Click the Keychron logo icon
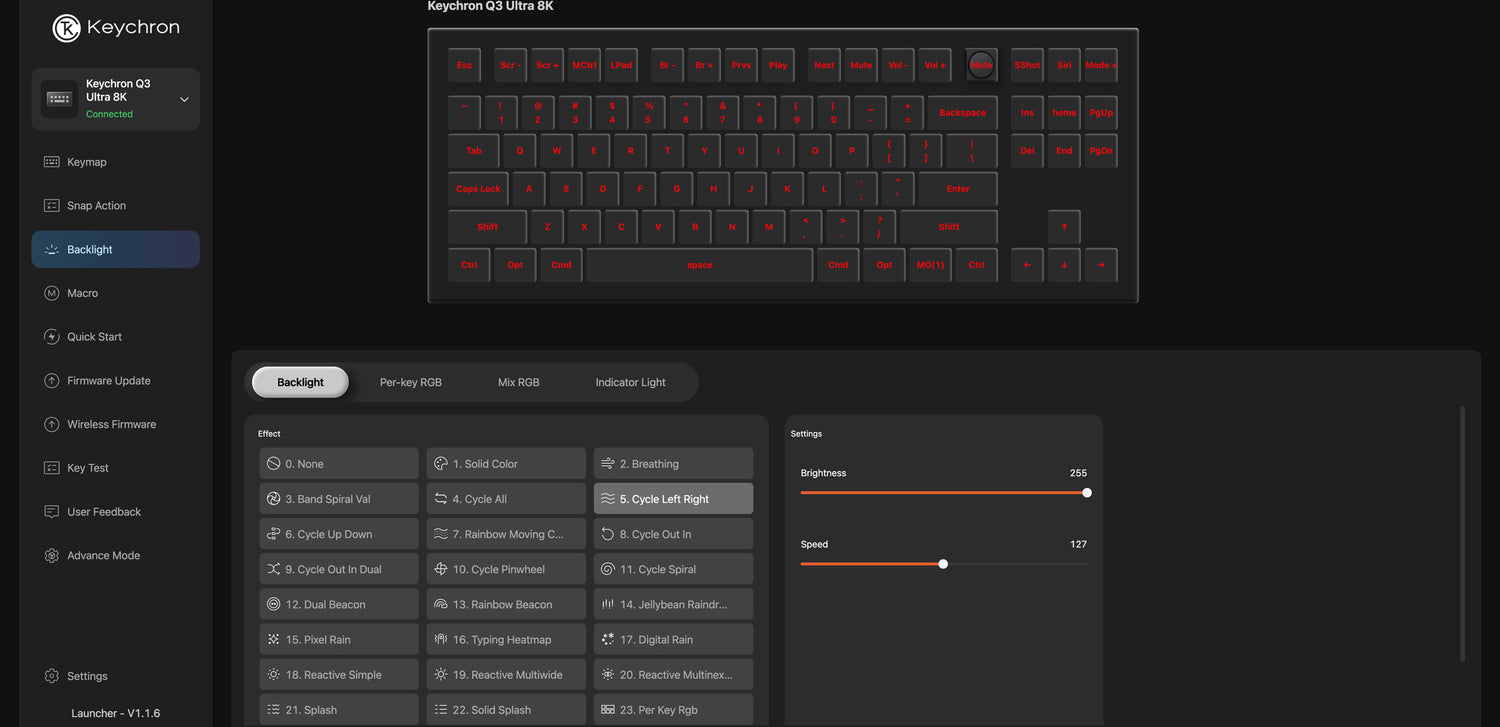The height and width of the screenshot is (727, 1500). tap(67, 28)
